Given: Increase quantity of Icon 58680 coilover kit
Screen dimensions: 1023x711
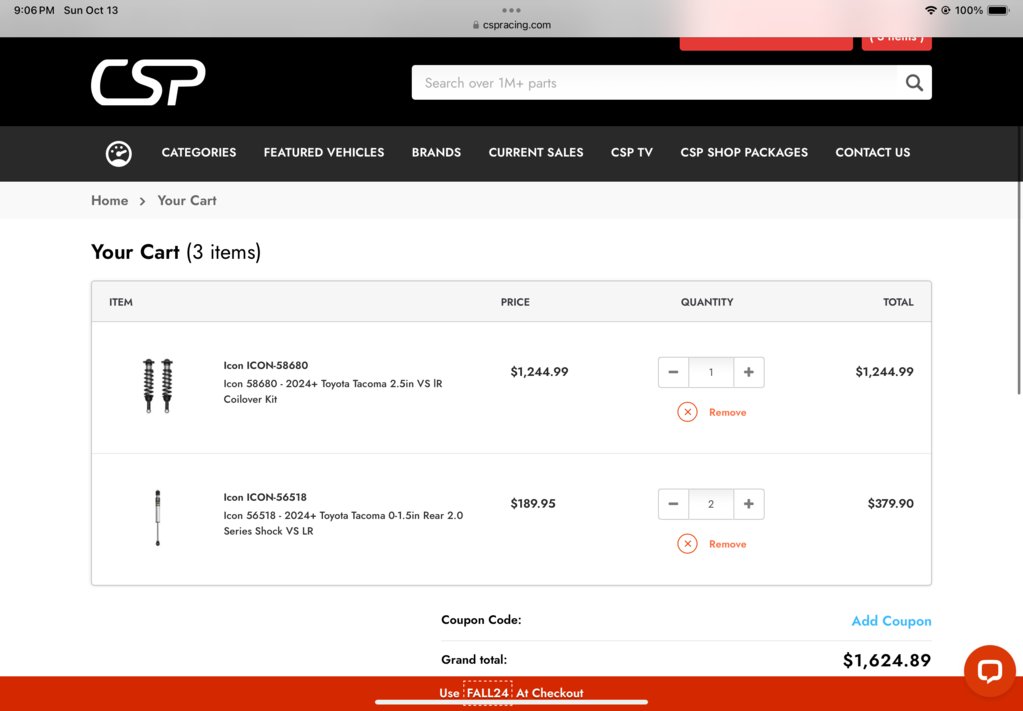Looking at the screenshot, I should [749, 372].
